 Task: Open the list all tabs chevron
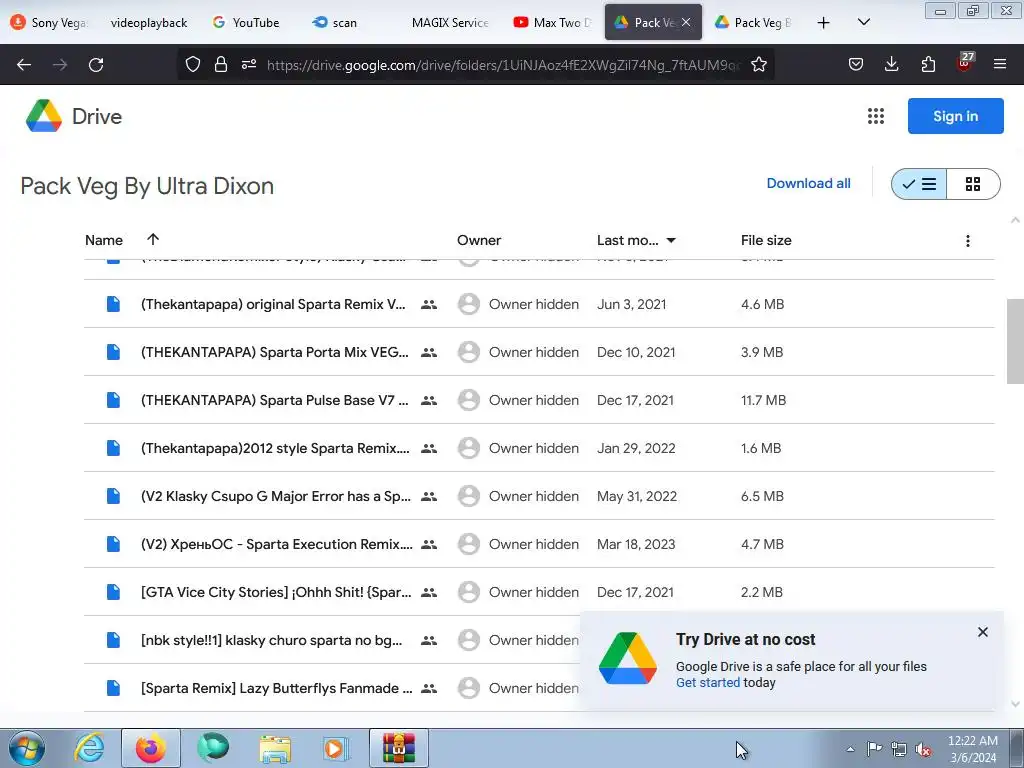[863, 22]
